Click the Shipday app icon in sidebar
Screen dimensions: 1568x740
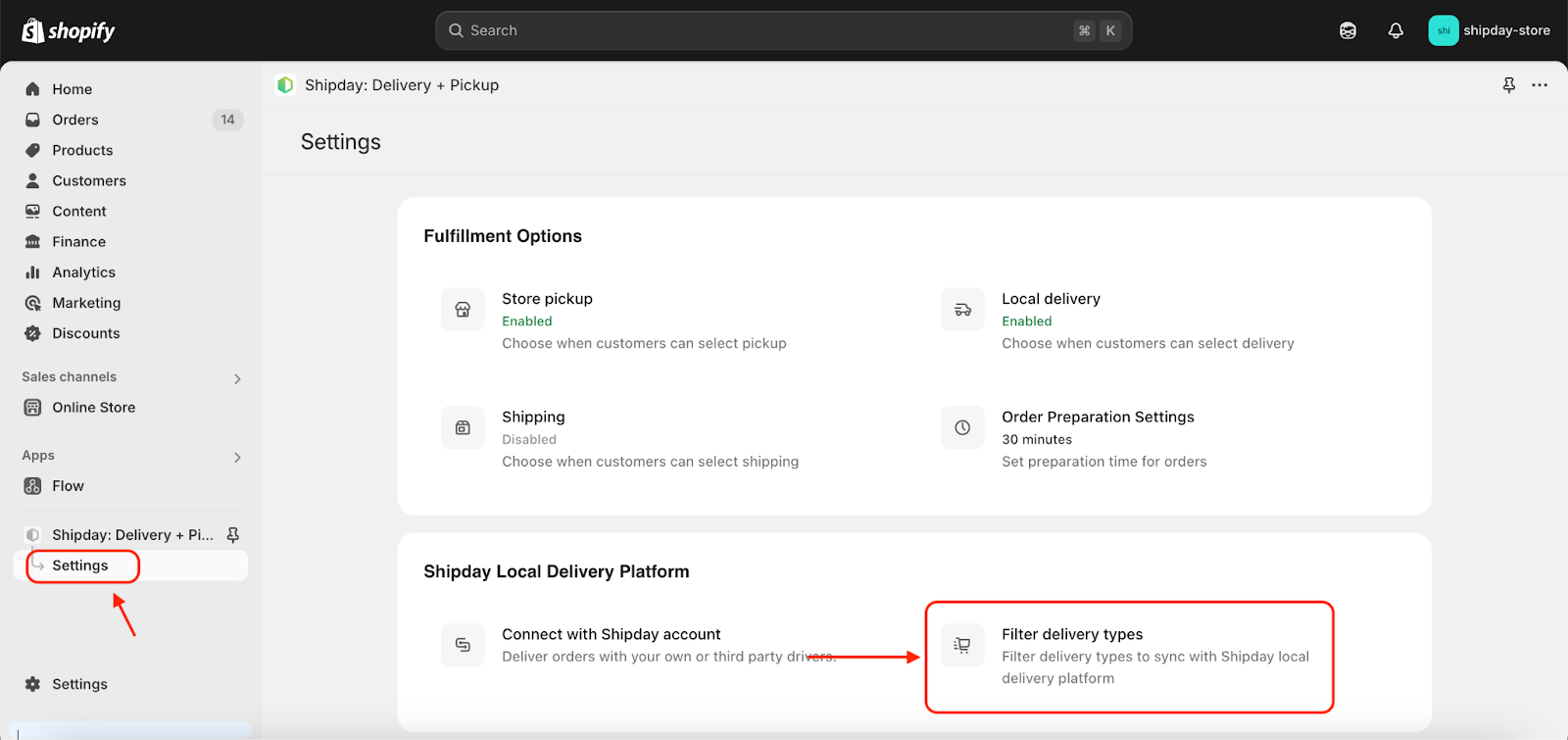click(32, 535)
